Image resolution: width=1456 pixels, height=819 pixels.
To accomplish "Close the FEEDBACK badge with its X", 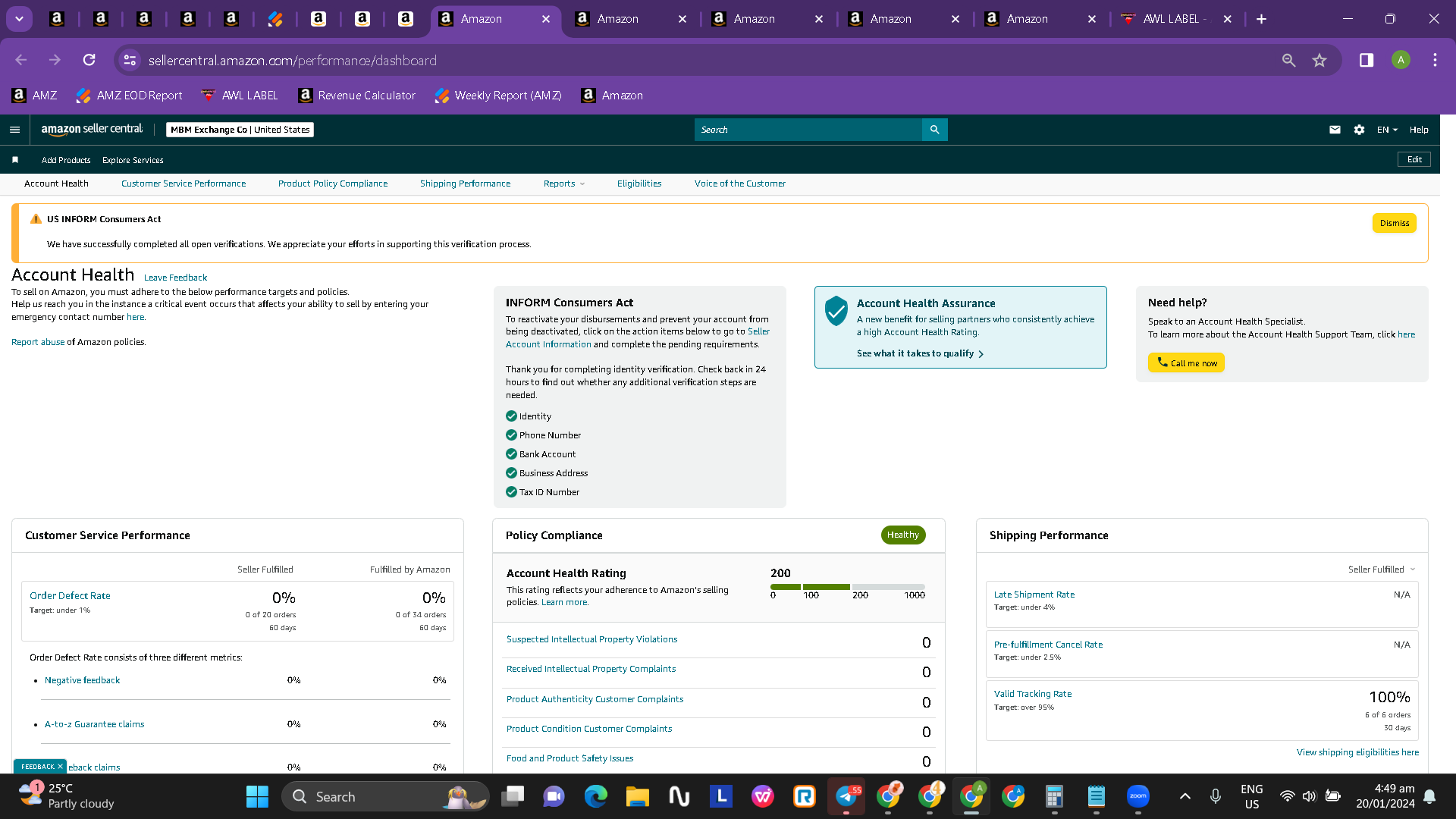I will [60, 767].
